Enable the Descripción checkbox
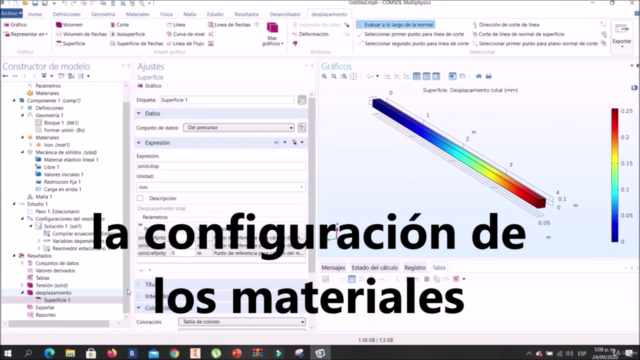Image resolution: width=640 pixels, height=360 pixels. click(140, 198)
